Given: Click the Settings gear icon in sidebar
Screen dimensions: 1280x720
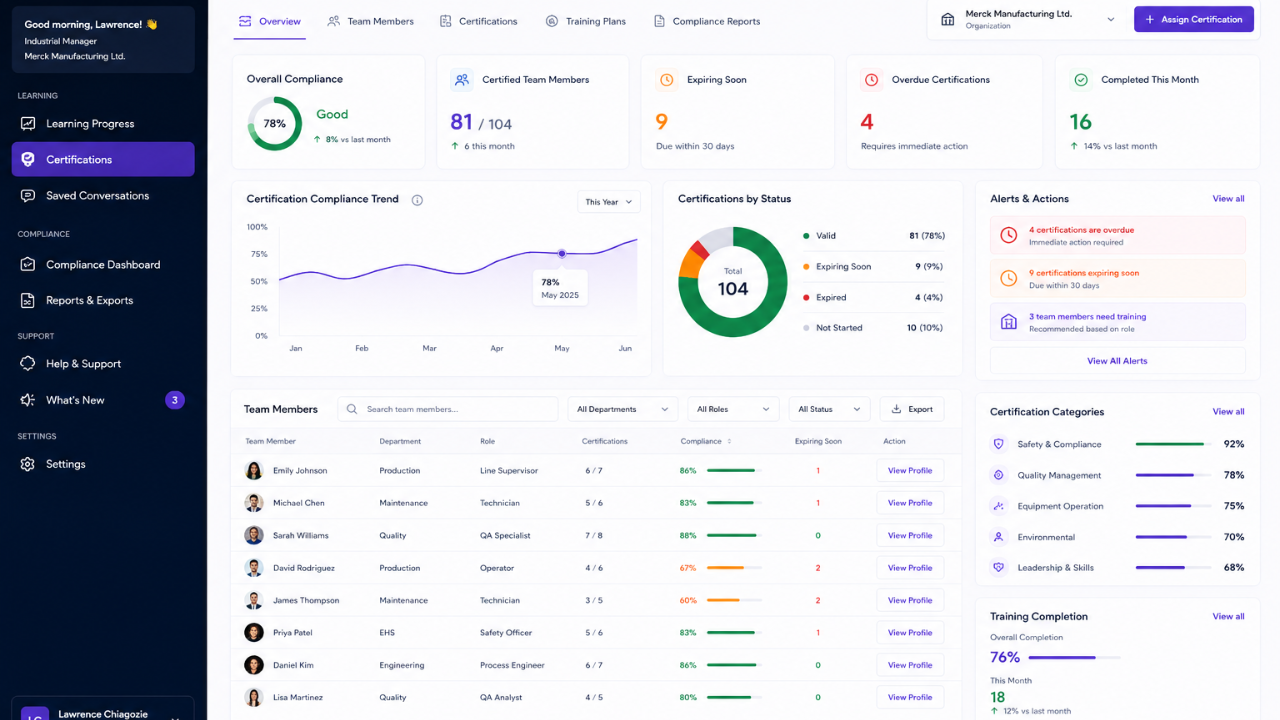Looking at the screenshot, I should click(28, 464).
